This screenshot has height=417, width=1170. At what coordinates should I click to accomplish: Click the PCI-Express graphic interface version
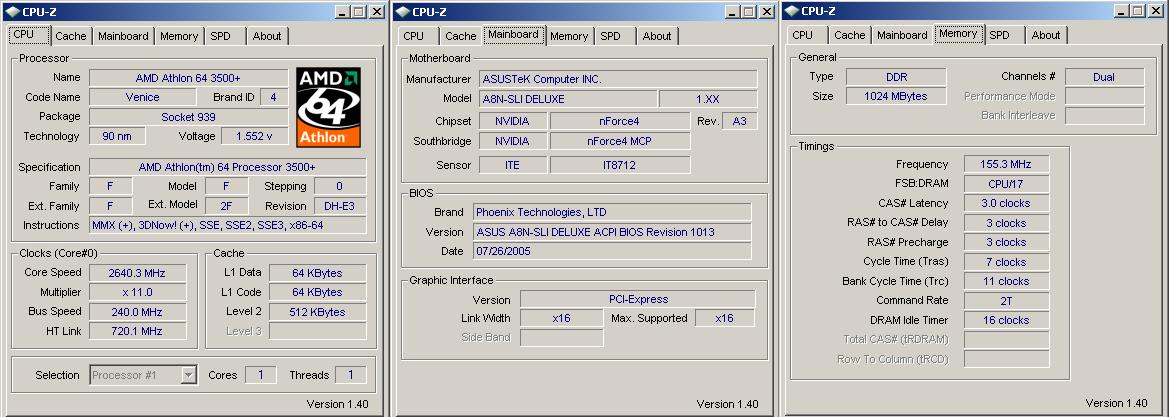click(x=637, y=299)
